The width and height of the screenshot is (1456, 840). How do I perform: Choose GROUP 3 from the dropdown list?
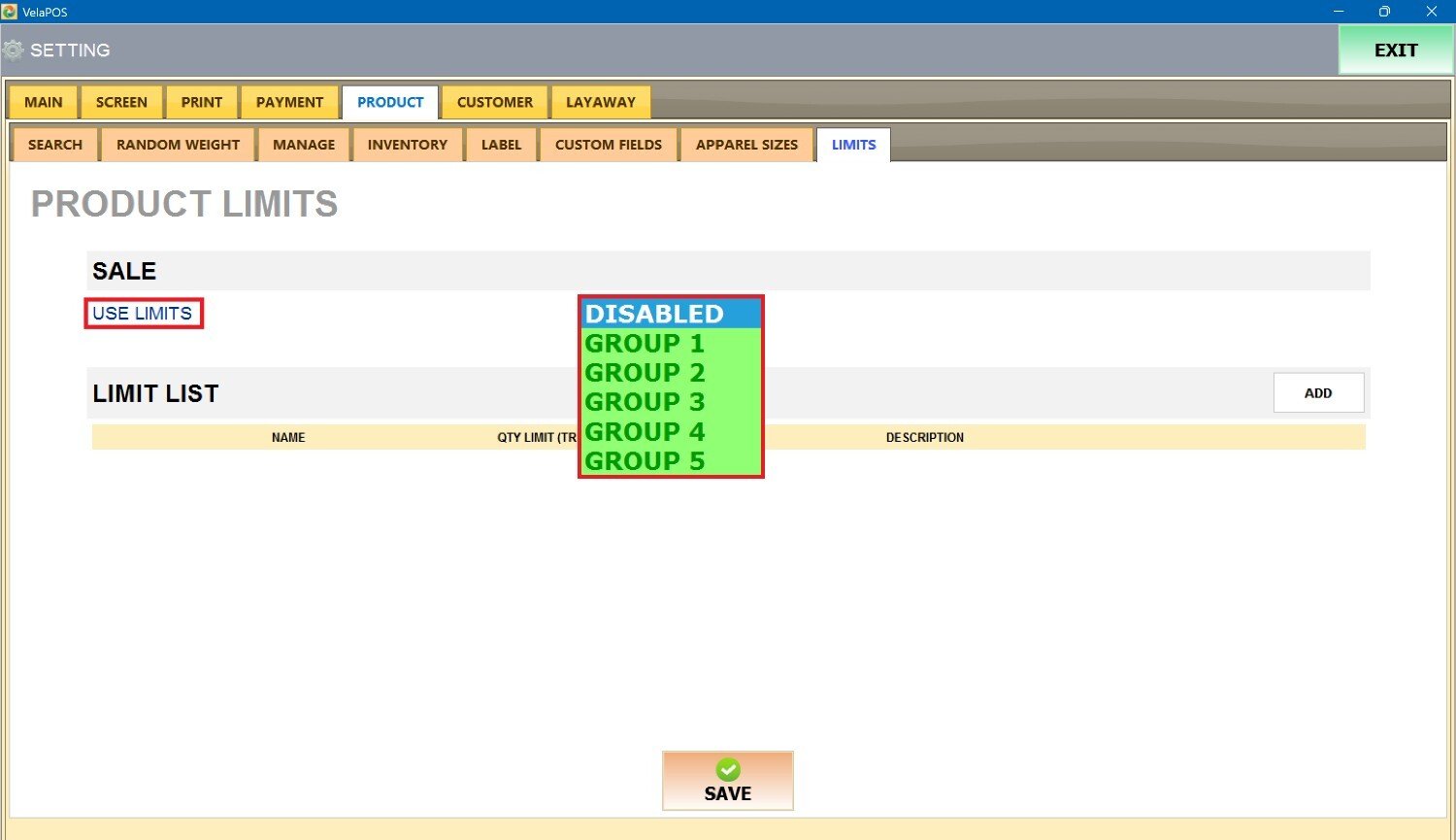click(x=670, y=402)
